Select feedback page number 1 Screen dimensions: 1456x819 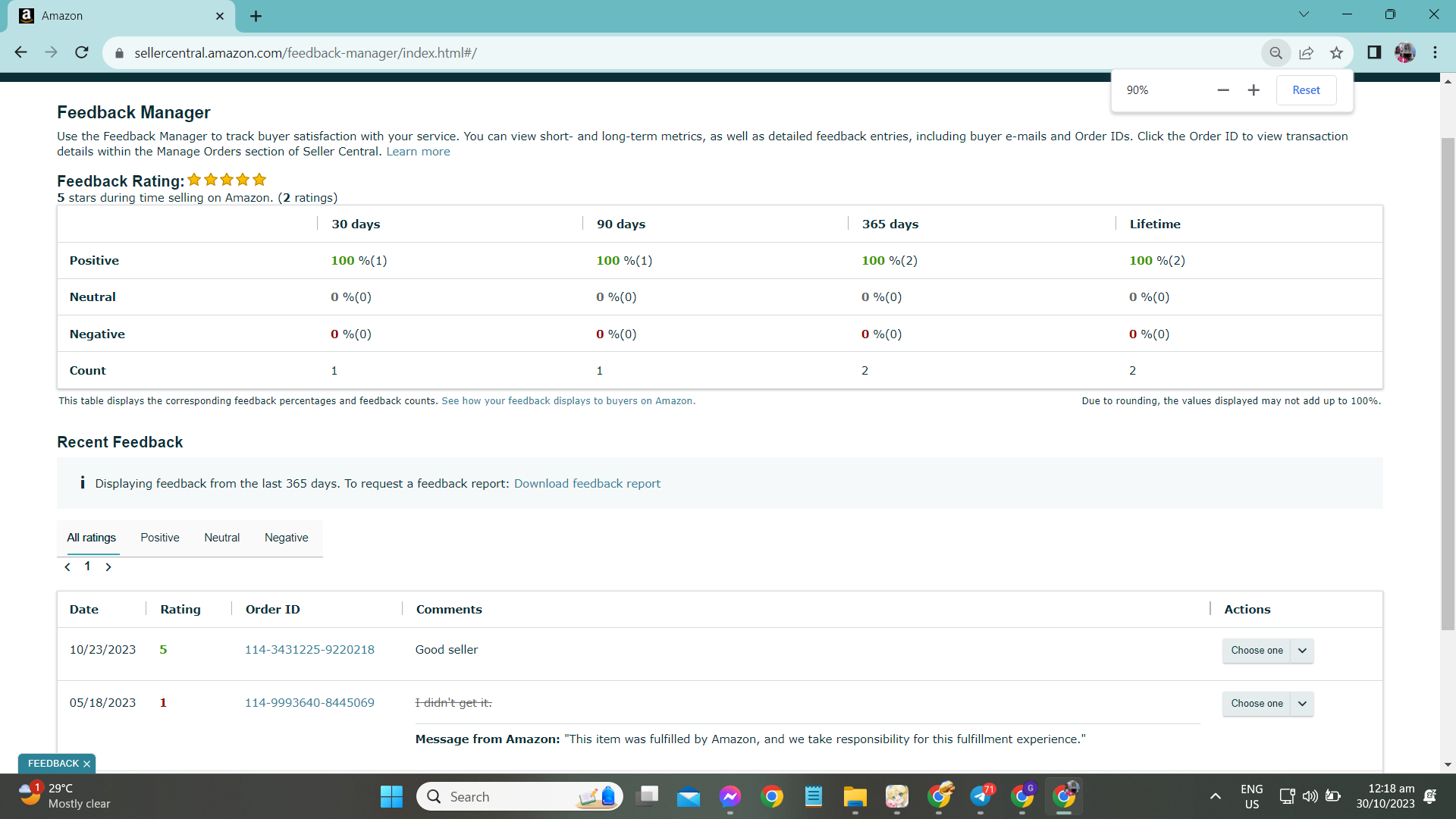click(x=88, y=566)
